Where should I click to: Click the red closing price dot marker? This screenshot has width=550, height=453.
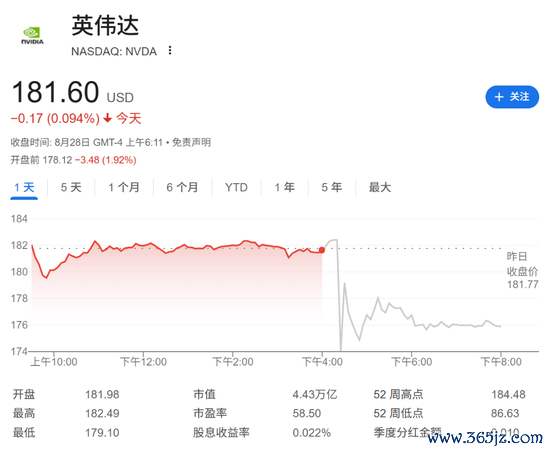322,250
